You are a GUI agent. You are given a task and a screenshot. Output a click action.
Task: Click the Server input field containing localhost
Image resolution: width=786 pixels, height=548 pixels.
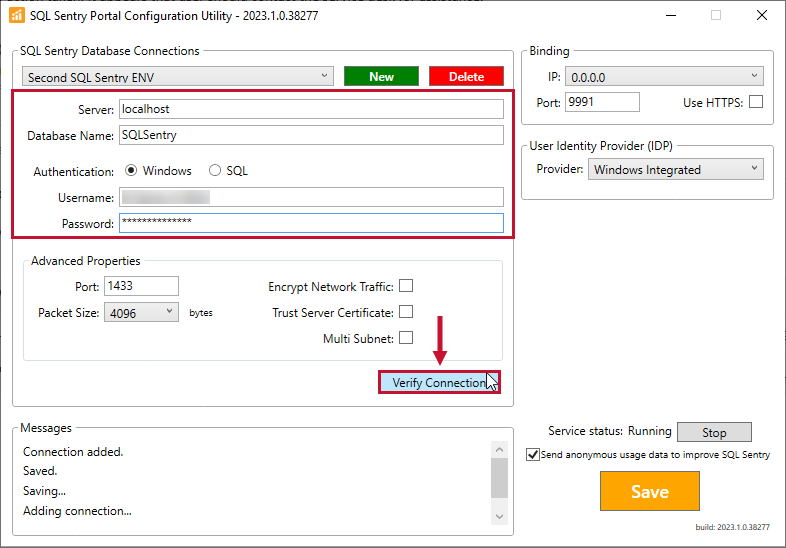point(311,109)
